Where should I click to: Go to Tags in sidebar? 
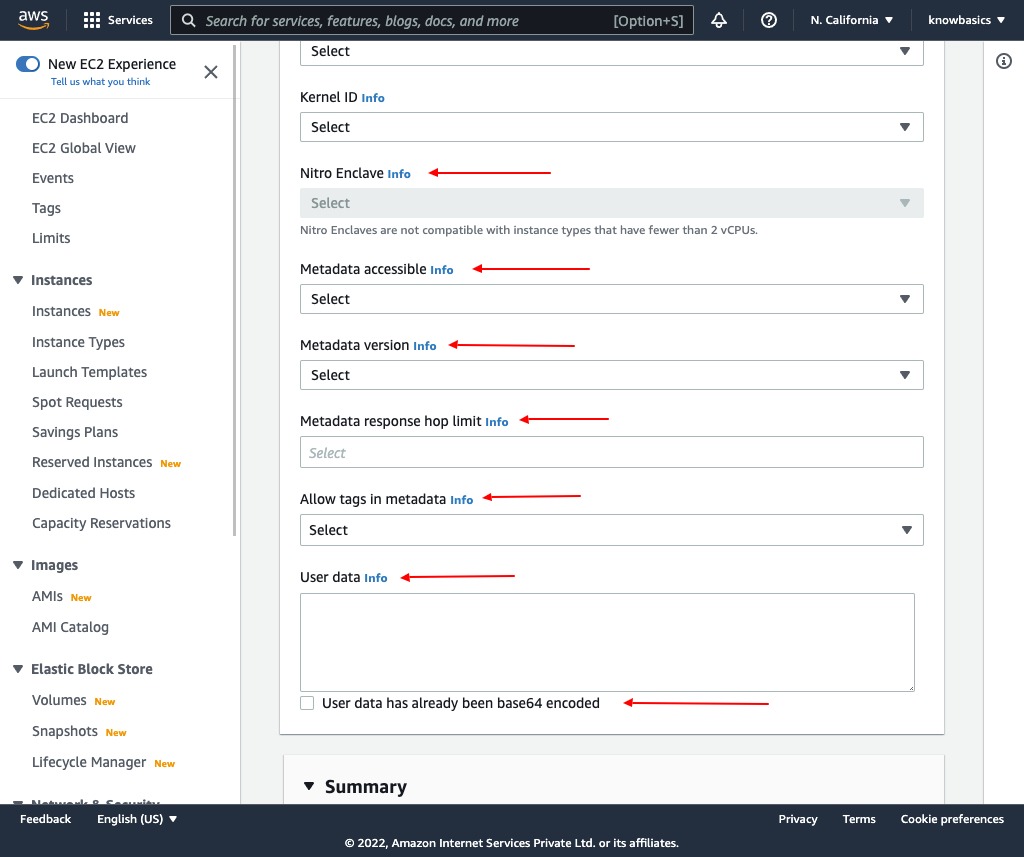(46, 208)
